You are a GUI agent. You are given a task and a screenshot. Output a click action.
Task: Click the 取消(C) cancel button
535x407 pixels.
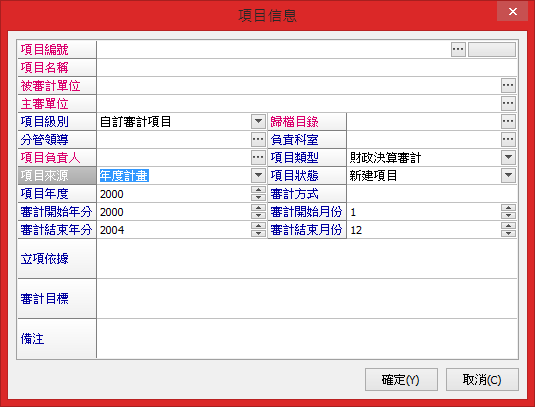(x=482, y=380)
